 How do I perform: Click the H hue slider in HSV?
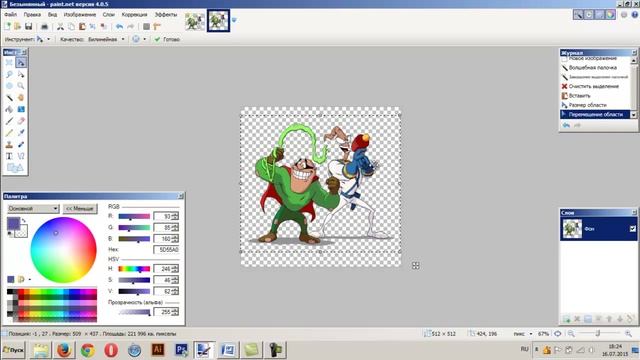coord(134,269)
